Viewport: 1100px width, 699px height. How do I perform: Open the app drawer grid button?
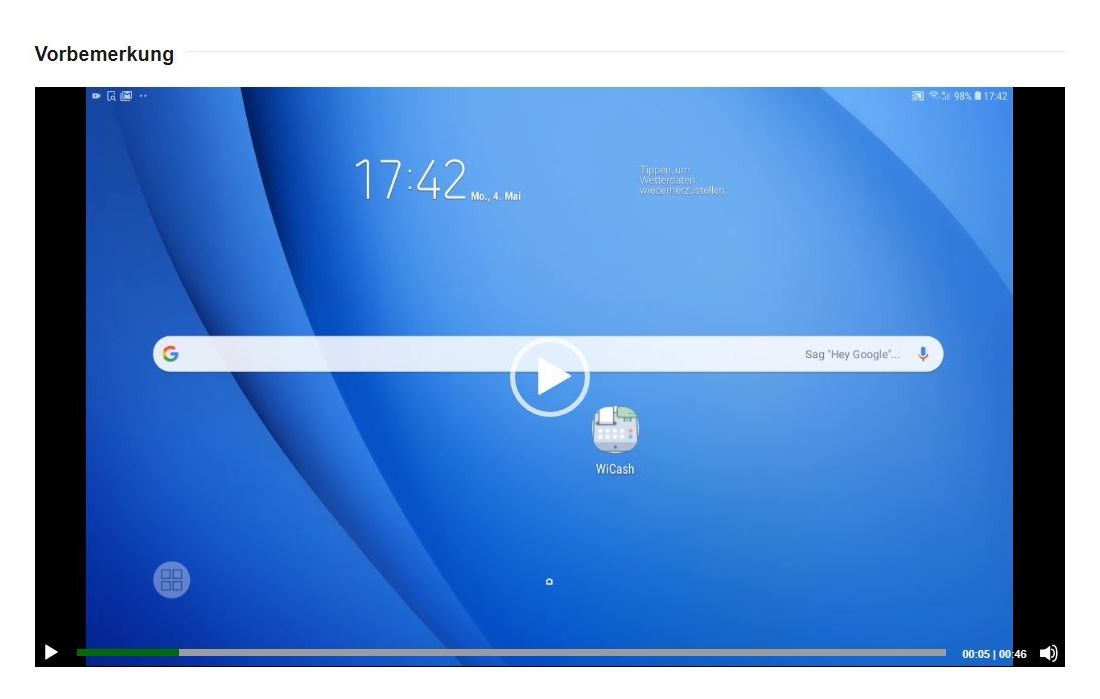pyautogui.click(x=171, y=580)
